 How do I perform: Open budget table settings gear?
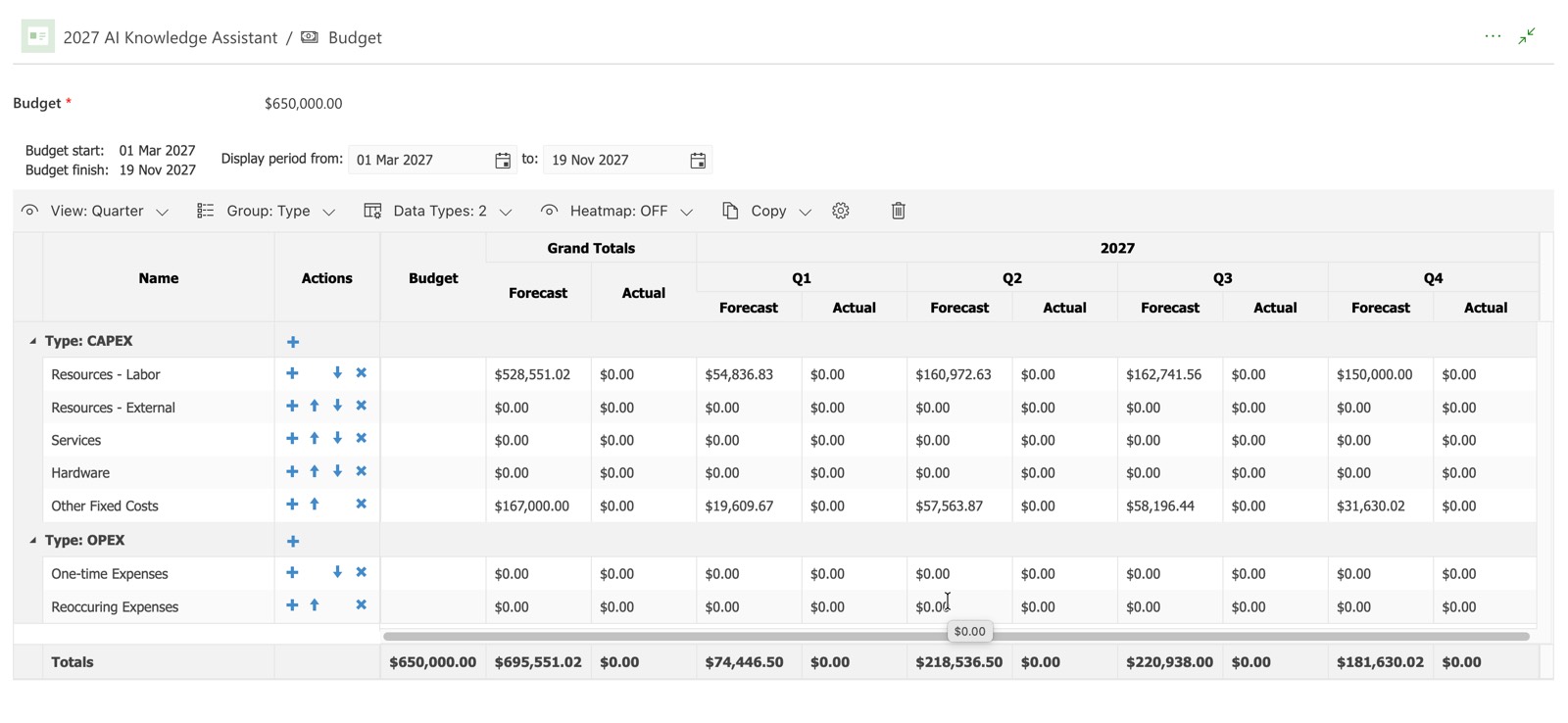point(841,211)
